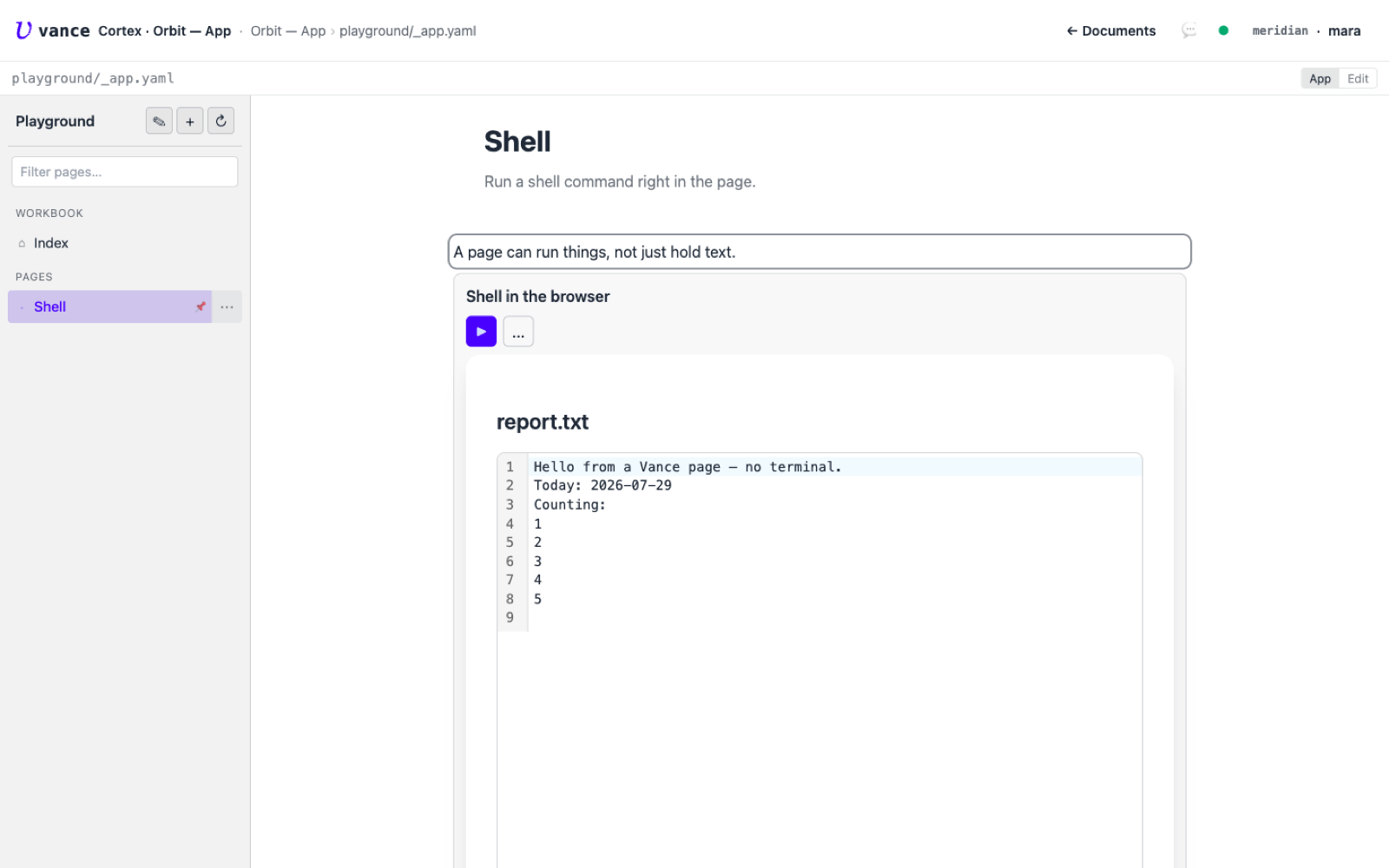Screen dimensions: 1389x868
Task: Run the shell command with the play button
Action: coord(481,332)
